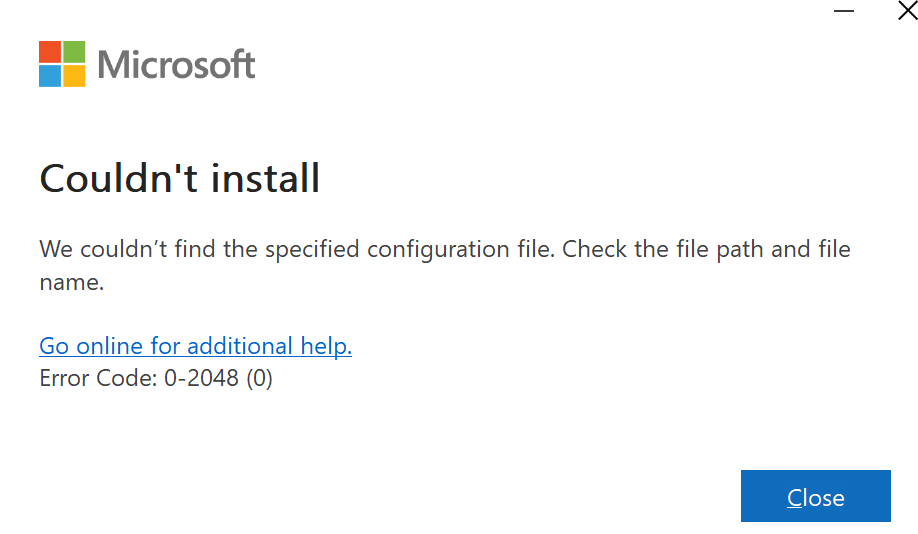Click the green square of the logo
This screenshot has width=918, height=534.
(74, 52)
